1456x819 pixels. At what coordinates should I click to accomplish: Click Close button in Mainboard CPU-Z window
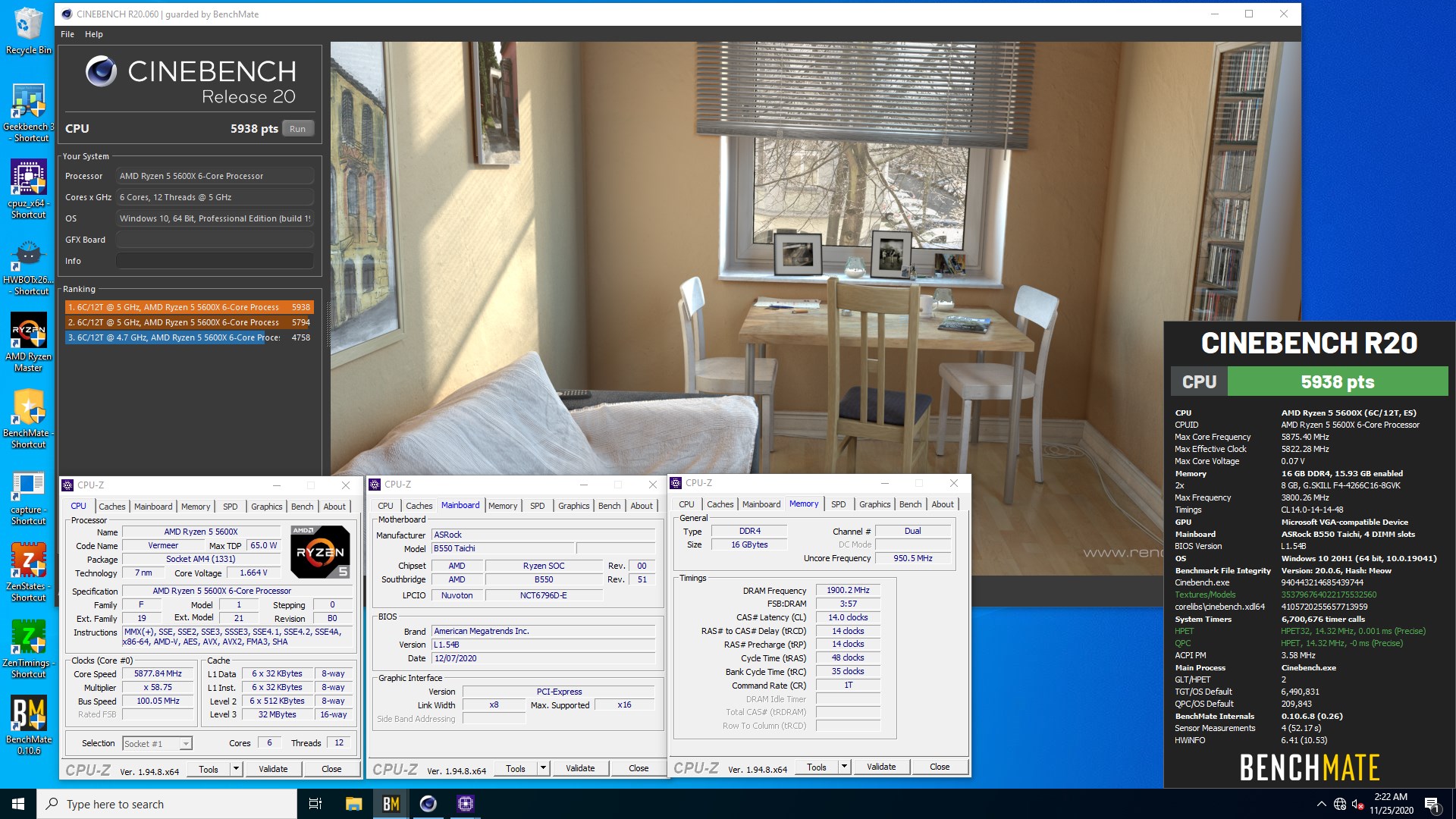[x=639, y=768]
